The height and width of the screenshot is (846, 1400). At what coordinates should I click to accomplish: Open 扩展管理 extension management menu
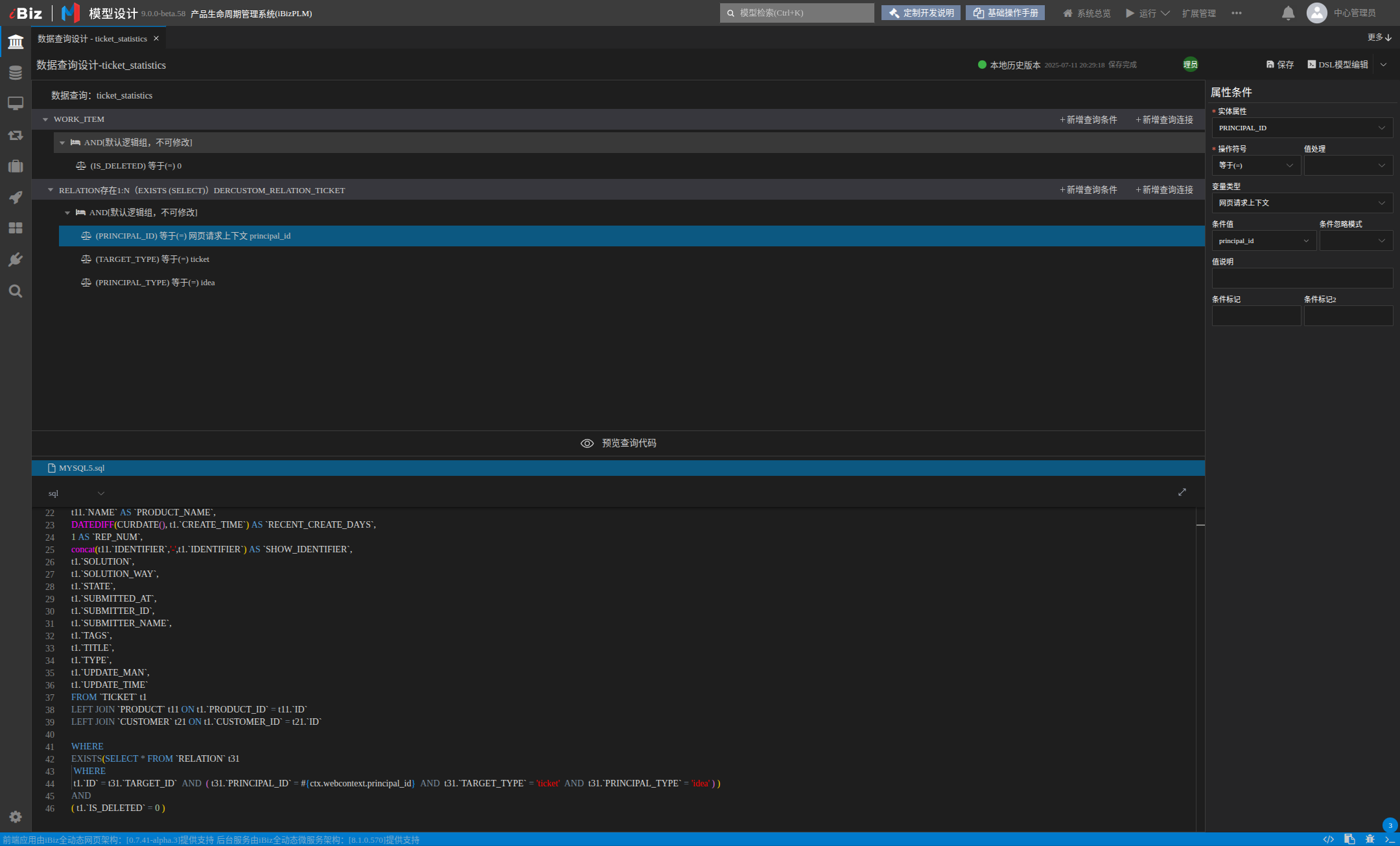pyautogui.click(x=1199, y=13)
